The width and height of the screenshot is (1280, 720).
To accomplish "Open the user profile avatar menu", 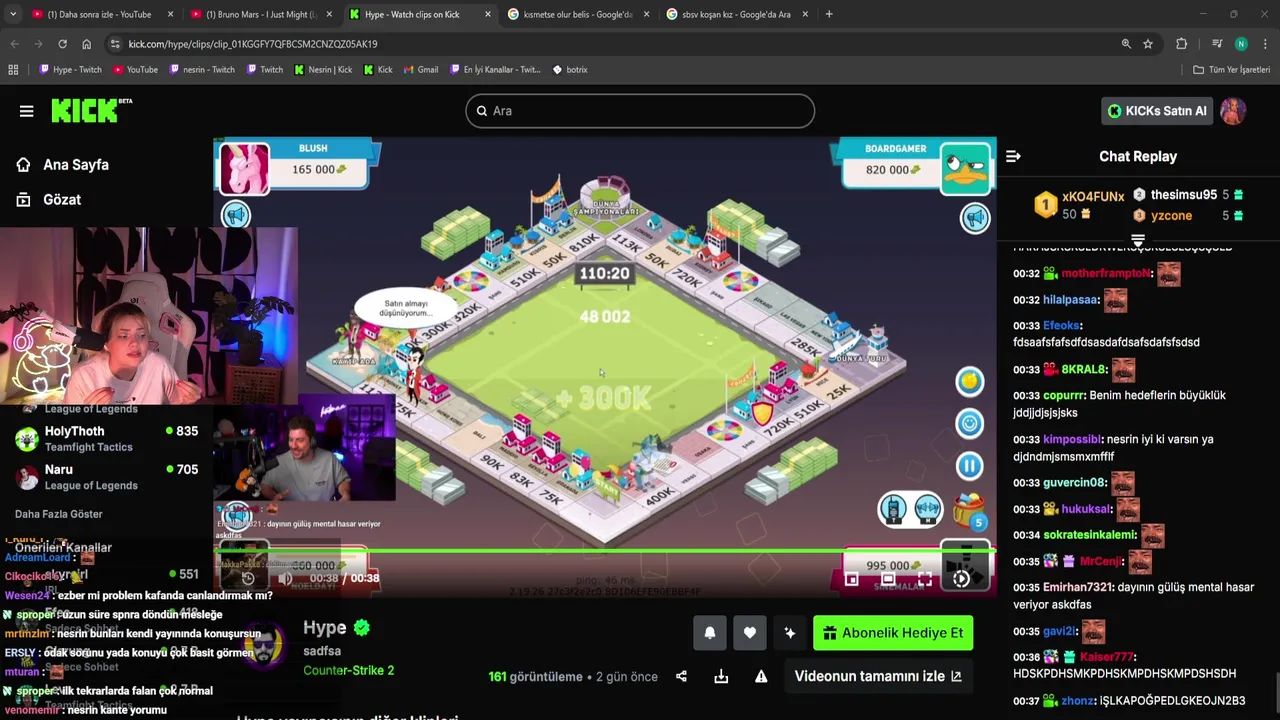I will (x=1233, y=111).
